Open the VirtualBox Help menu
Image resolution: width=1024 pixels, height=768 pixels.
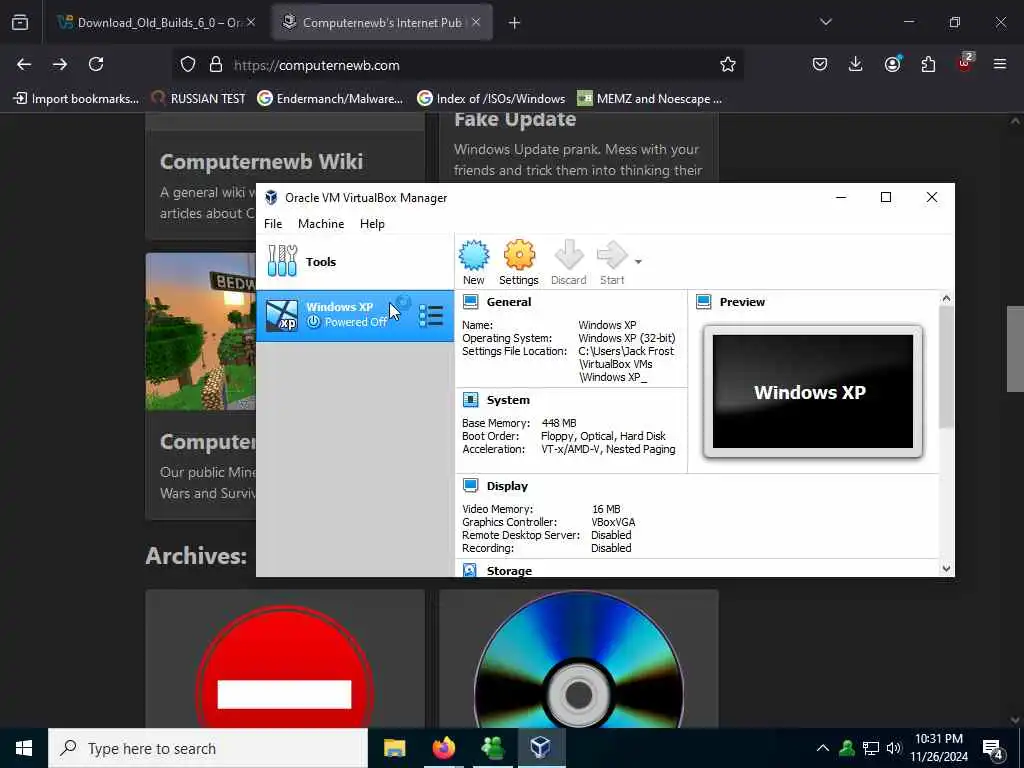(x=372, y=223)
